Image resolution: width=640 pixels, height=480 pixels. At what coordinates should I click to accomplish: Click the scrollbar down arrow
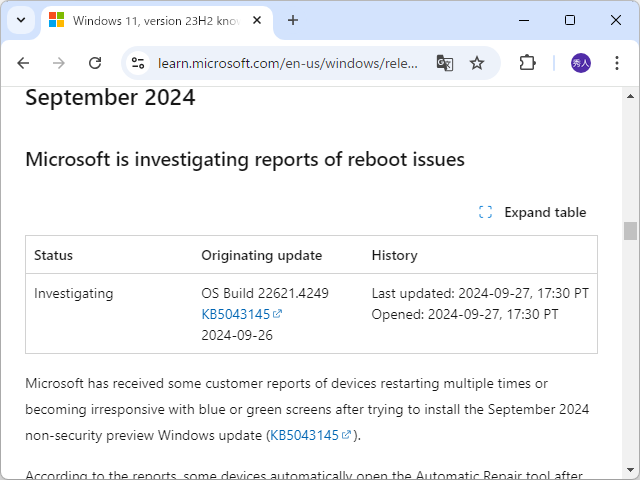[x=630, y=470]
